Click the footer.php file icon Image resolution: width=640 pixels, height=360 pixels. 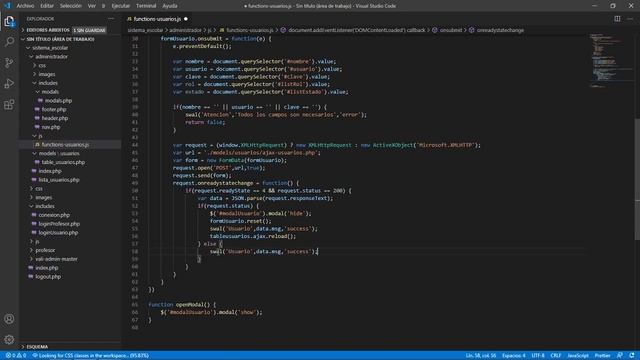point(37,109)
